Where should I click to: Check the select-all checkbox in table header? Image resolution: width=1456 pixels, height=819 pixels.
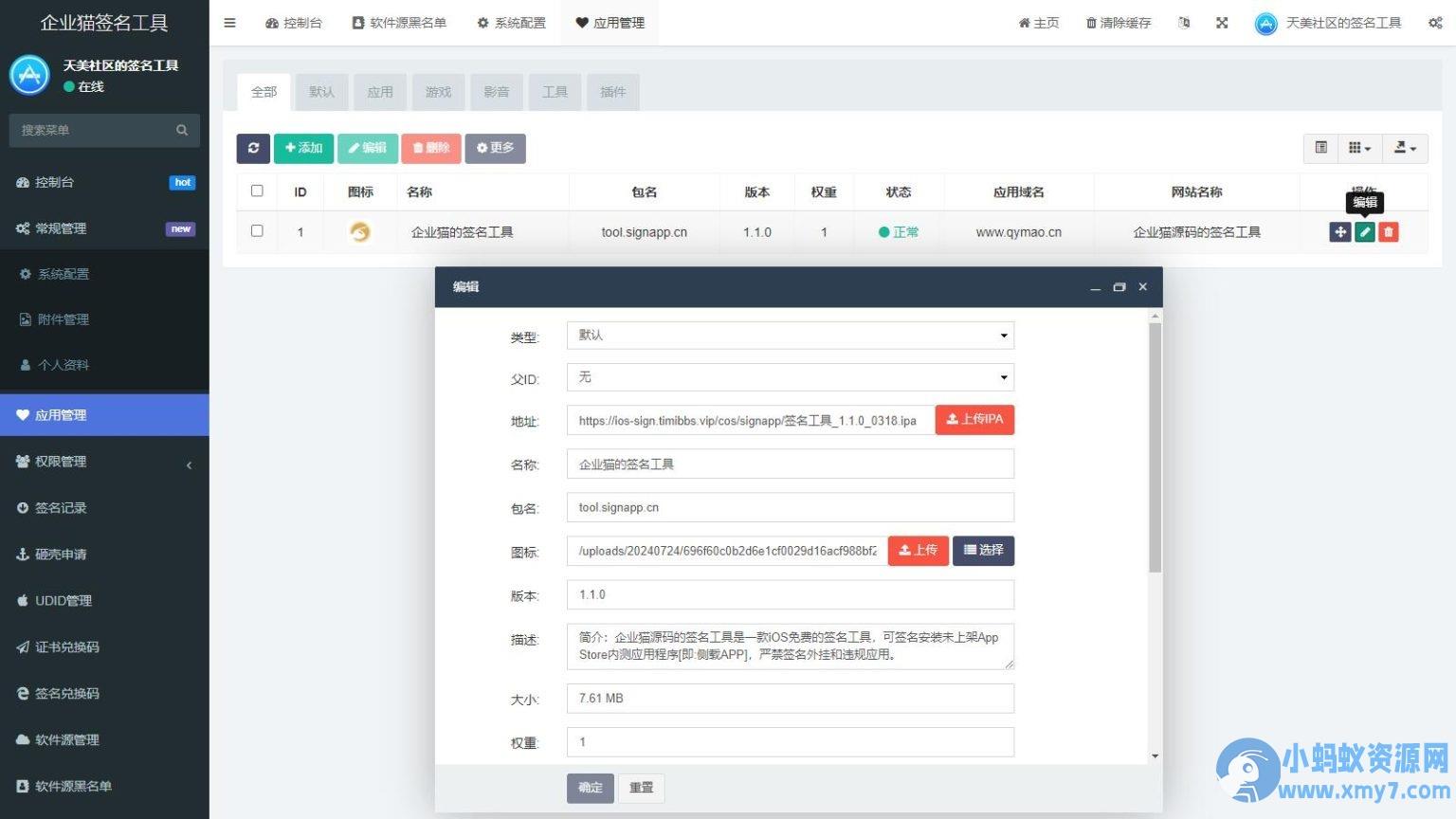(x=257, y=191)
